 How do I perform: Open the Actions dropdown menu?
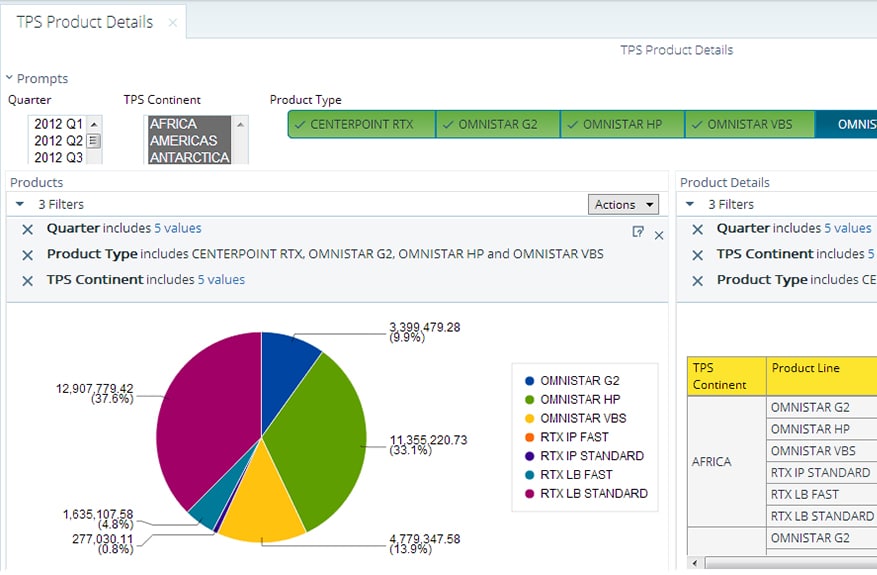pos(623,204)
